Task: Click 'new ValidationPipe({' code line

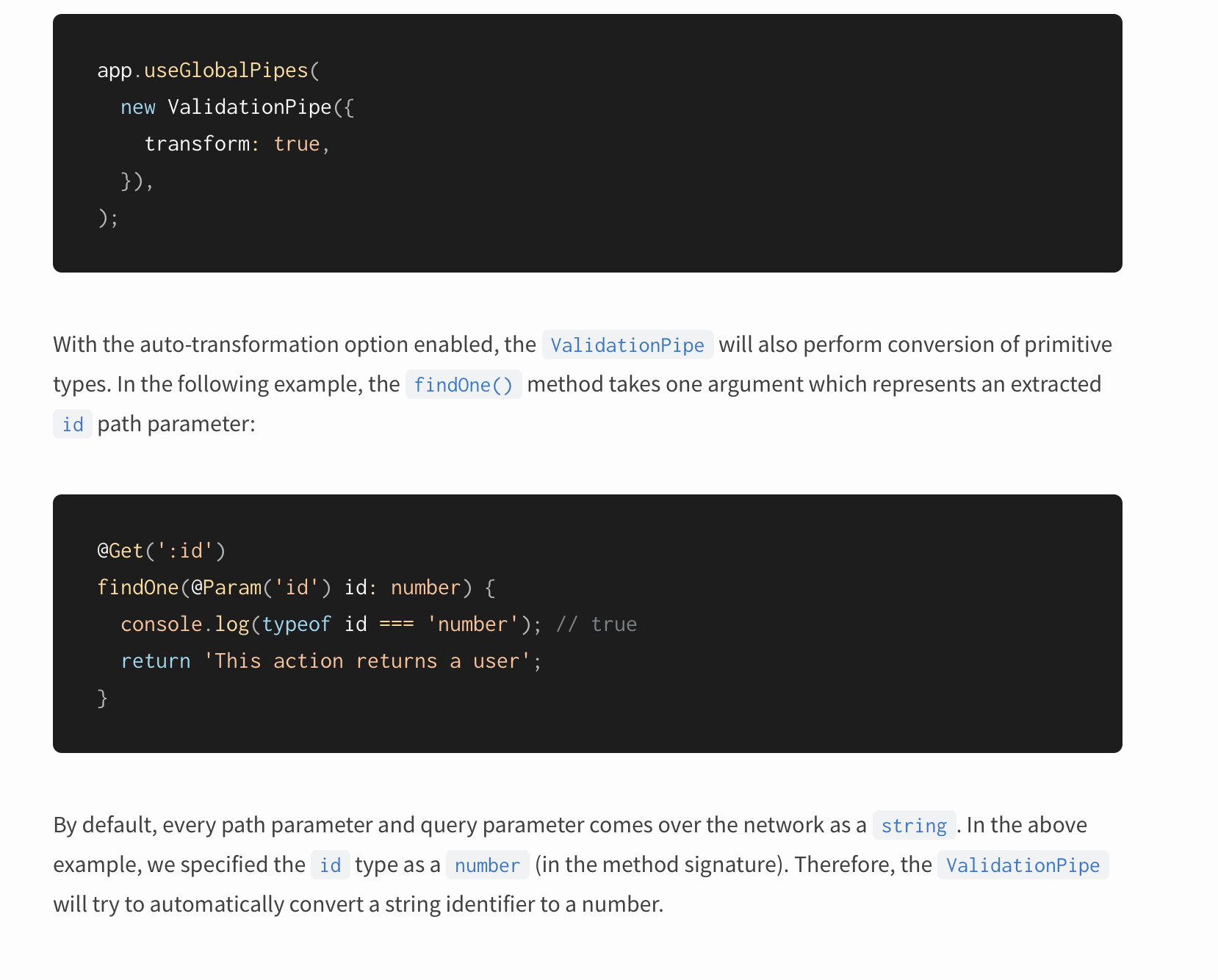Action: pyautogui.click(x=238, y=107)
